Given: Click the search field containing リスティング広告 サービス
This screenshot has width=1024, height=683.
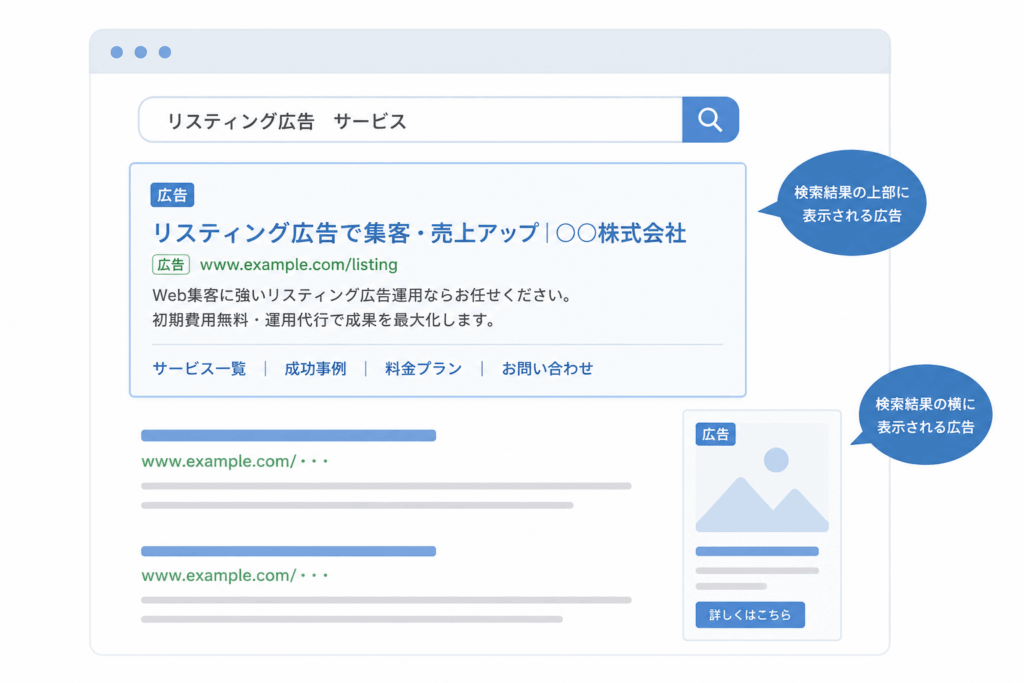Looking at the screenshot, I should 411,119.
